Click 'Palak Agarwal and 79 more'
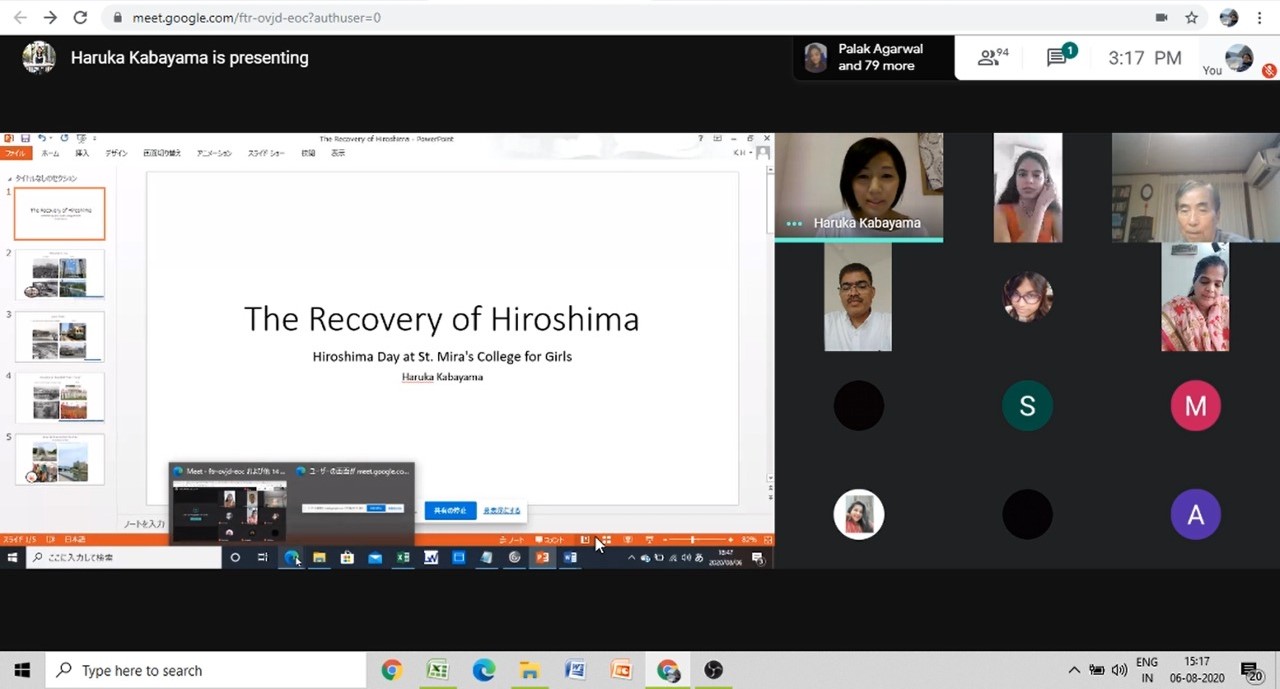This screenshot has height=689, width=1280. (x=873, y=57)
